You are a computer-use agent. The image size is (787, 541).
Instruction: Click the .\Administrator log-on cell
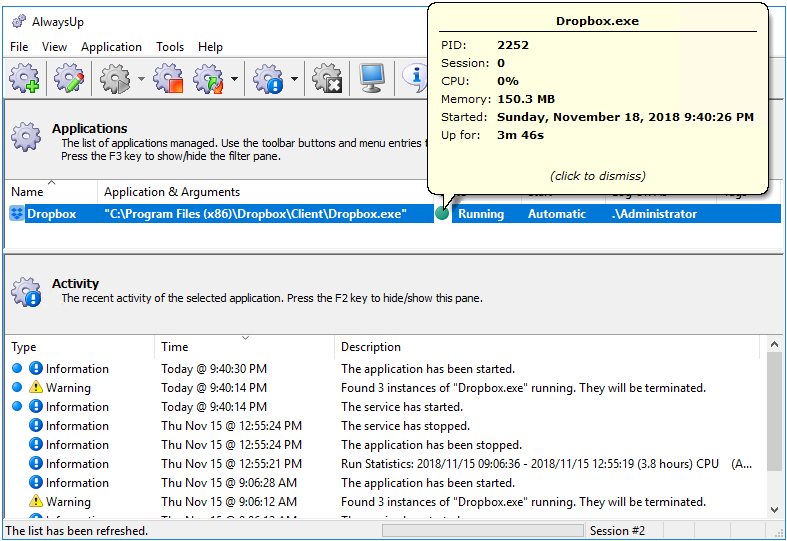coord(654,214)
